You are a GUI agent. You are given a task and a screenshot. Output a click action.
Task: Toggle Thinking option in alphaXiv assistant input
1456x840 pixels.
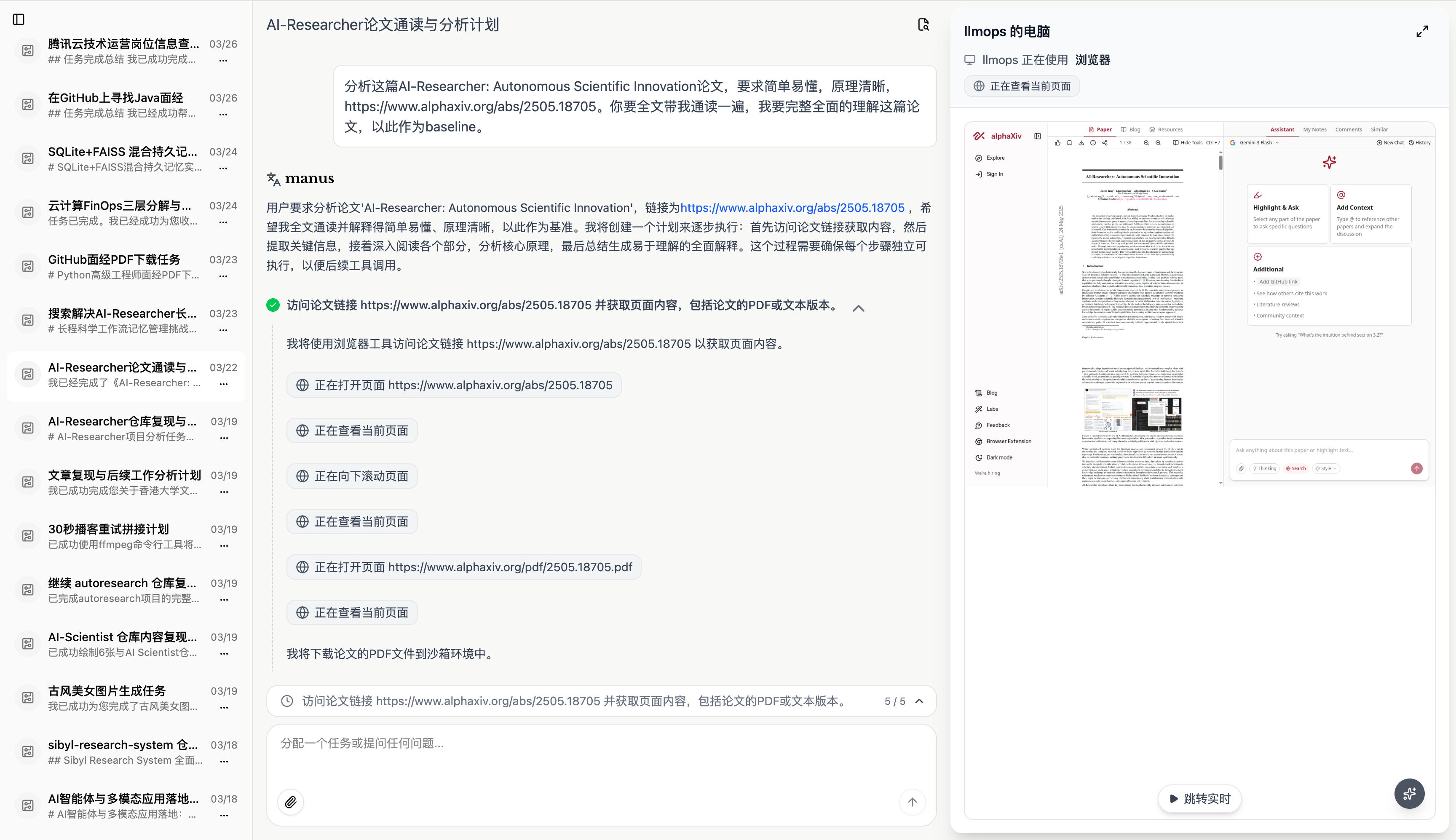point(1264,468)
